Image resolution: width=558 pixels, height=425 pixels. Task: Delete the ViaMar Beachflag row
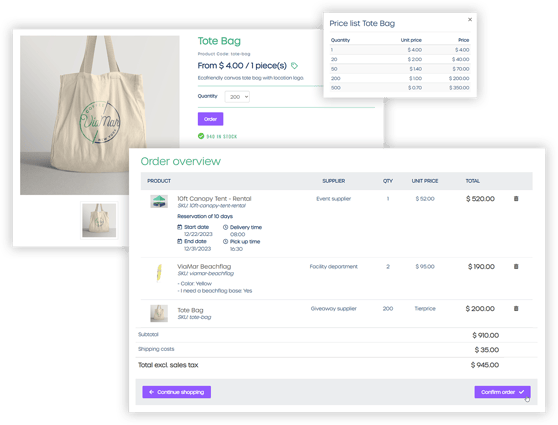pyautogui.click(x=516, y=266)
